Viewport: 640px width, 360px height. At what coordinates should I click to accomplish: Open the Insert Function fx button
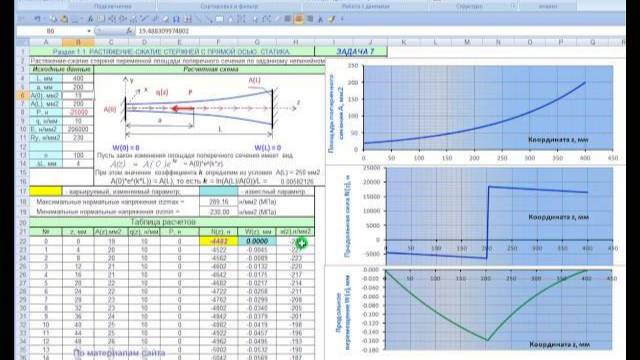pos(129,31)
